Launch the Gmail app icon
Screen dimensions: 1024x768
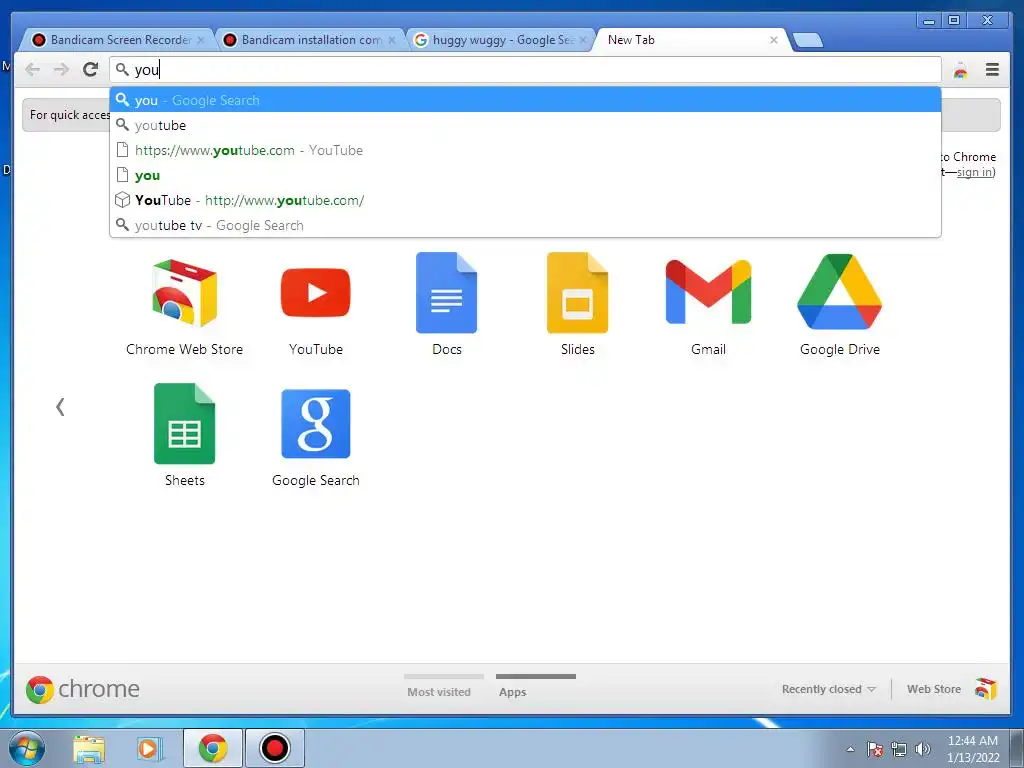pos(709,292)
